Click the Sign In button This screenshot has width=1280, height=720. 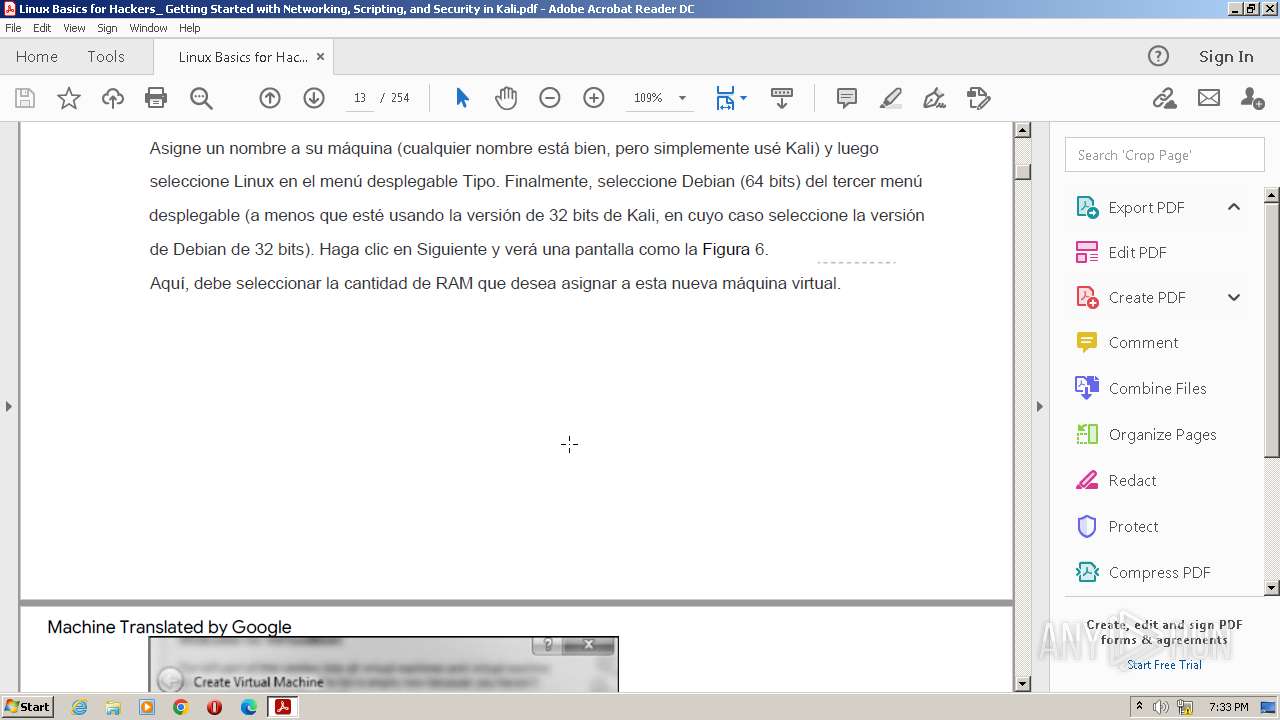click(1226, 57)
